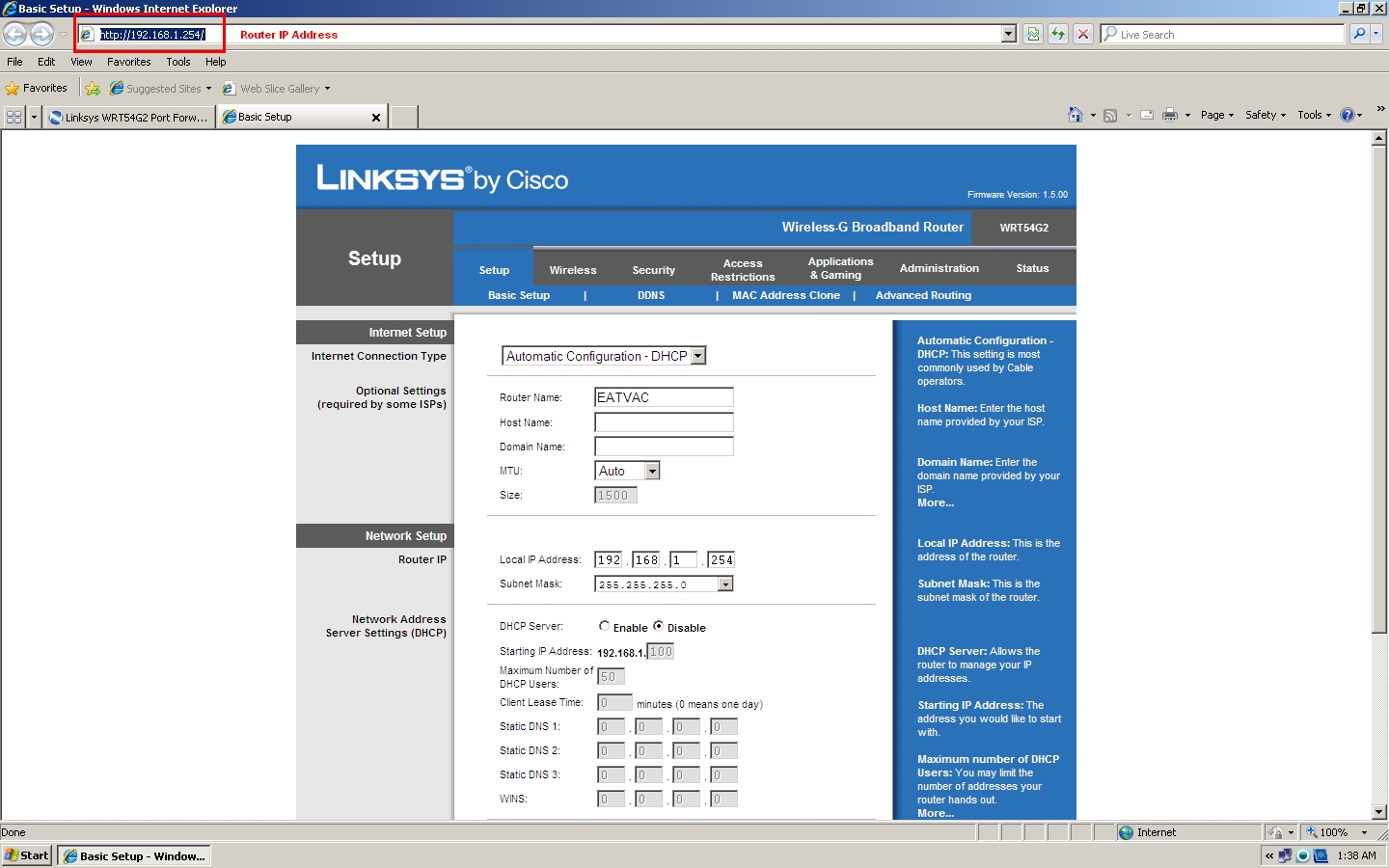
Task: Open the Zoom level dropdown arrow
Action: [1364, 832]
